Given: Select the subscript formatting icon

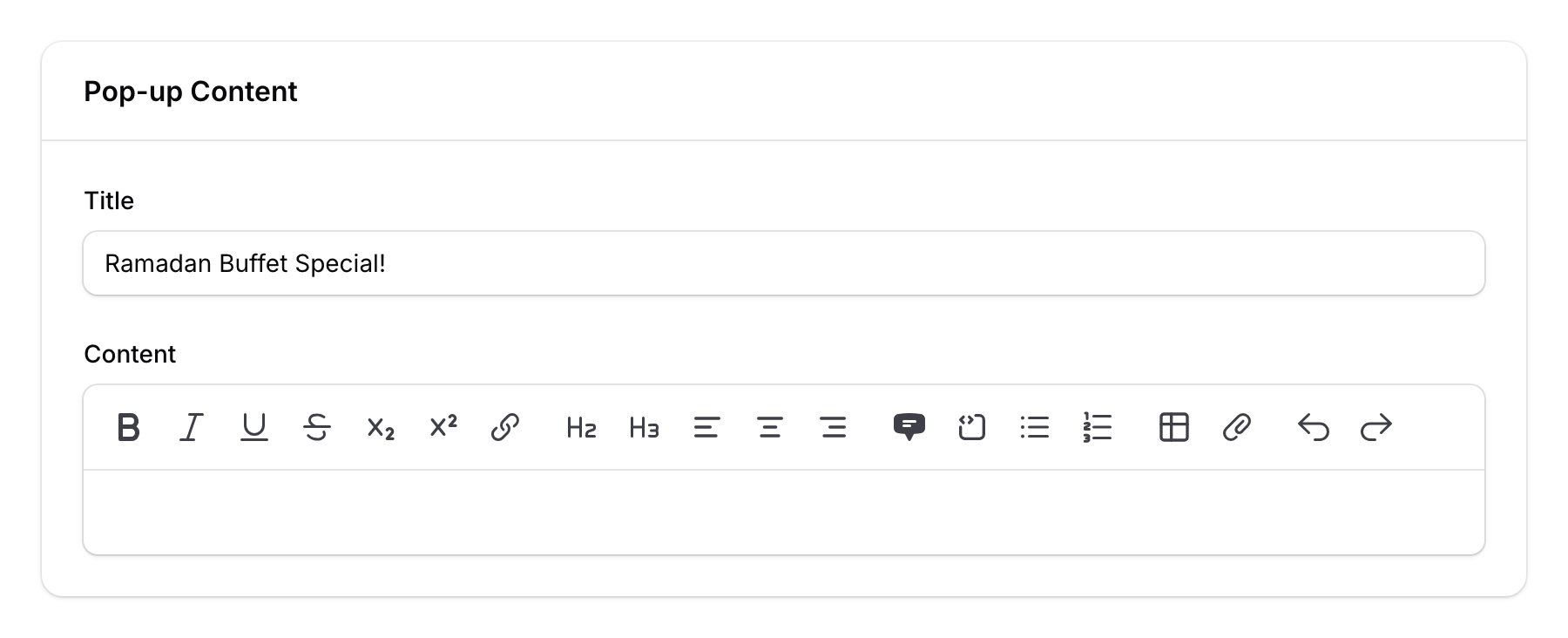Looking at the screenshot, I should [x=380, y=427].
